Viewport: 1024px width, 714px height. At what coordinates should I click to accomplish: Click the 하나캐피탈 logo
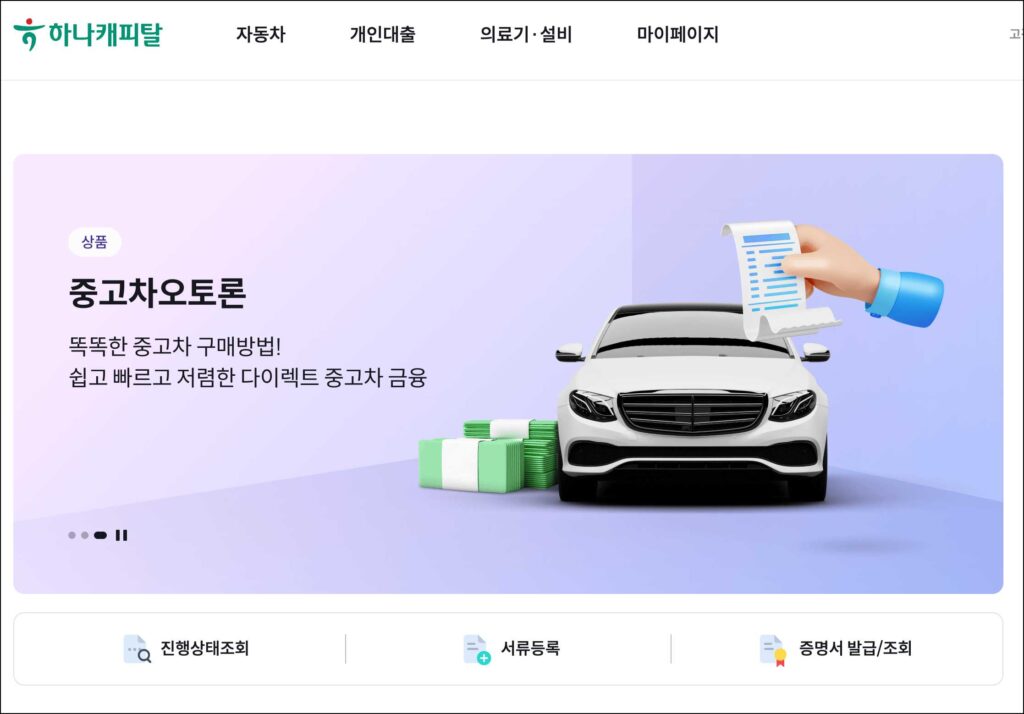tap(88, 34)
